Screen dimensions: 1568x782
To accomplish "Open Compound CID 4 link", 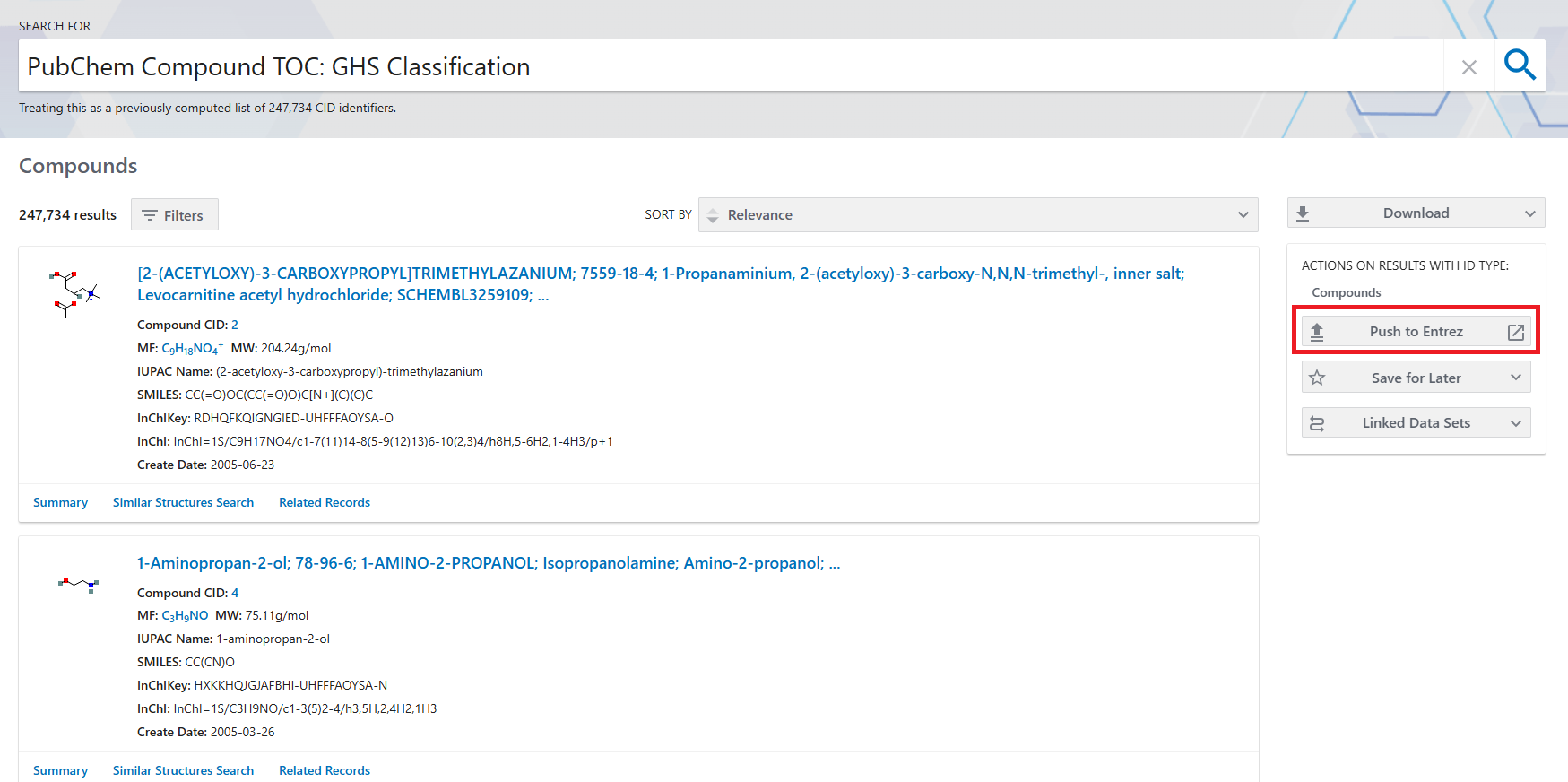I will (235, 593).
